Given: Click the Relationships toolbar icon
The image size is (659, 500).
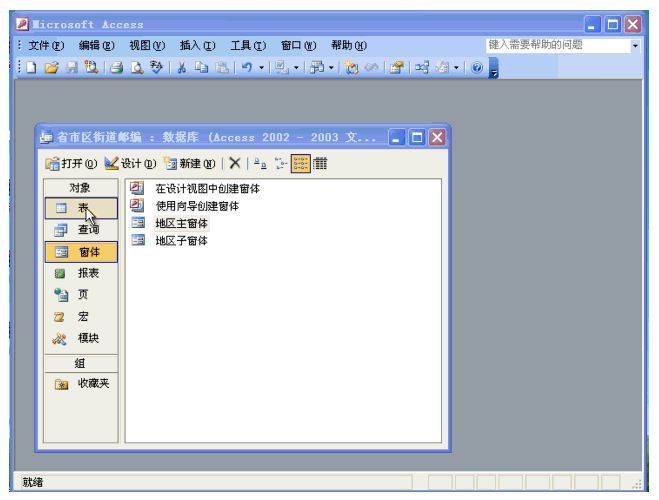Looking at the screenshot, I should coord(422,68).
